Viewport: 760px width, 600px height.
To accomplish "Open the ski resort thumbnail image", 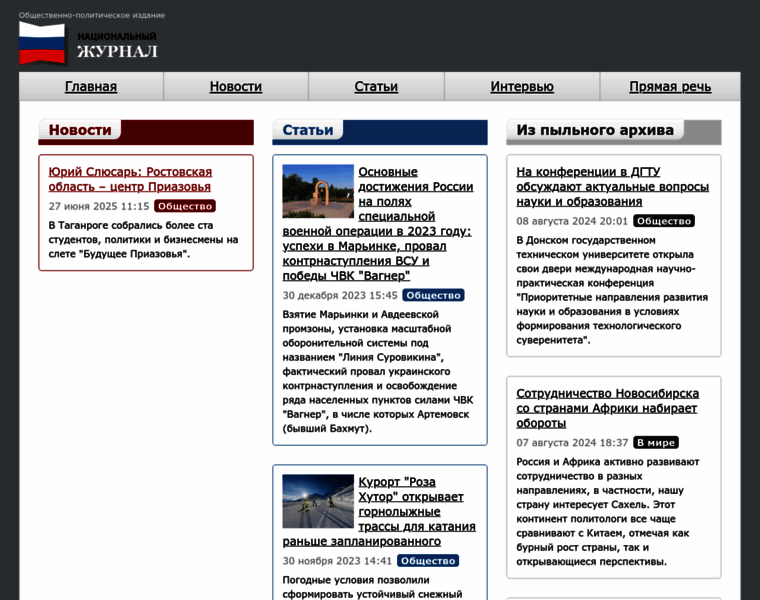I will coord(318,501).
